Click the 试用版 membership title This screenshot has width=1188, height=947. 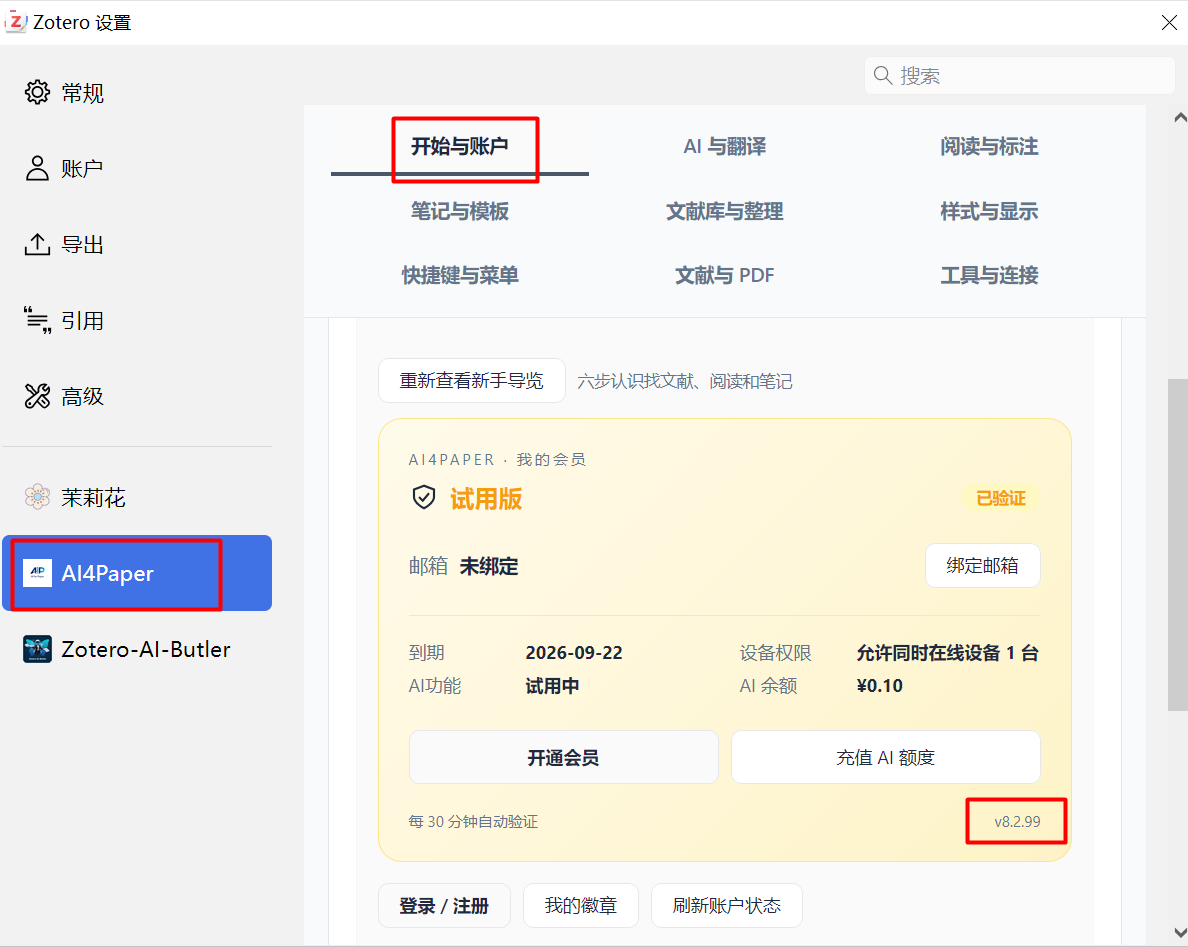(486, 499)
